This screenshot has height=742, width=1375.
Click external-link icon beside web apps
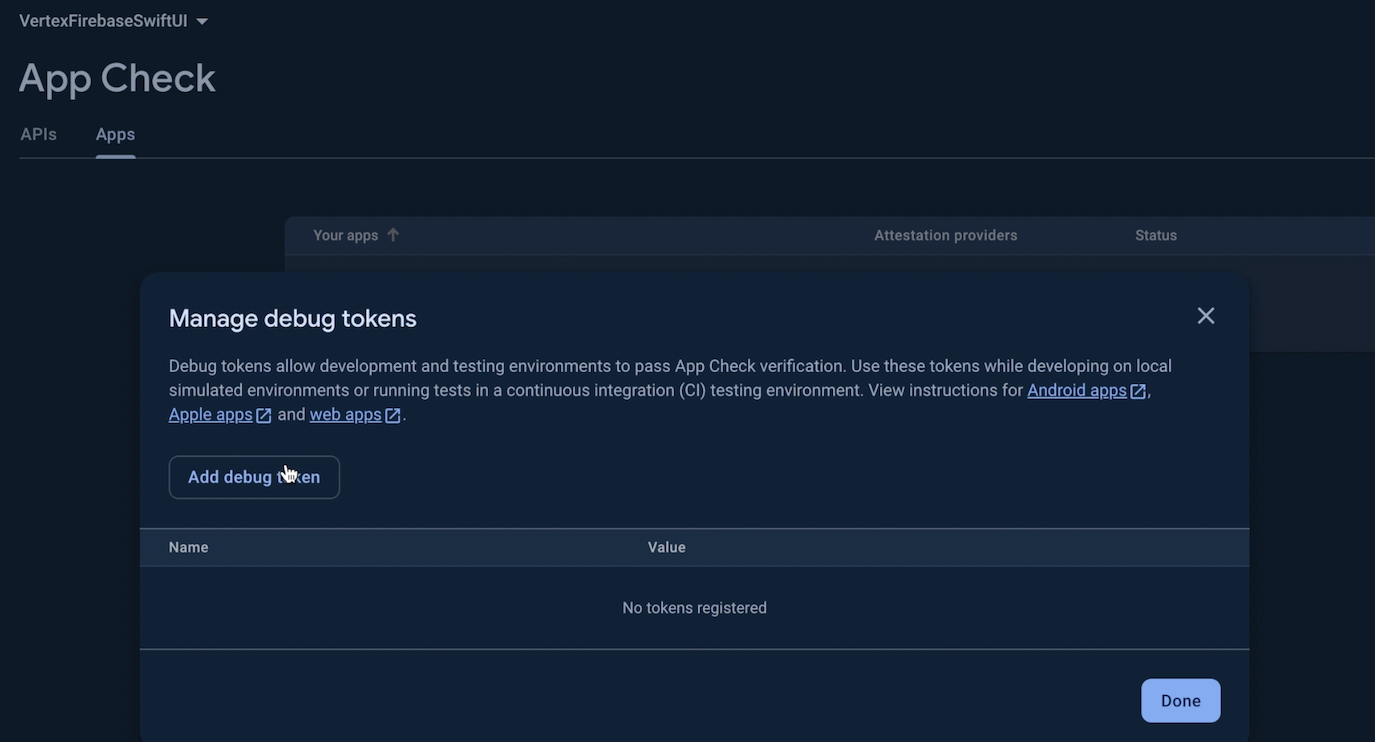(393, 415)
